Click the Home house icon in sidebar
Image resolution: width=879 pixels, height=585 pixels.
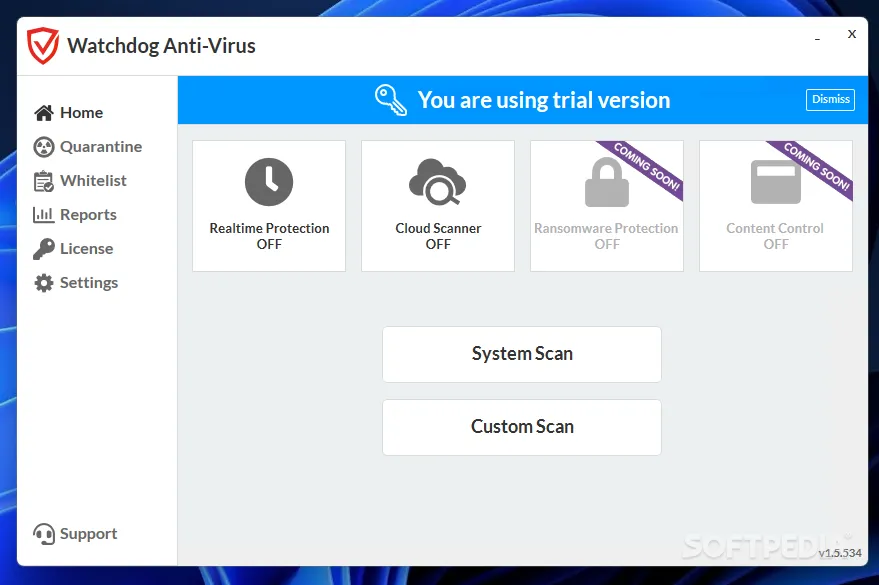click(43, 113)
